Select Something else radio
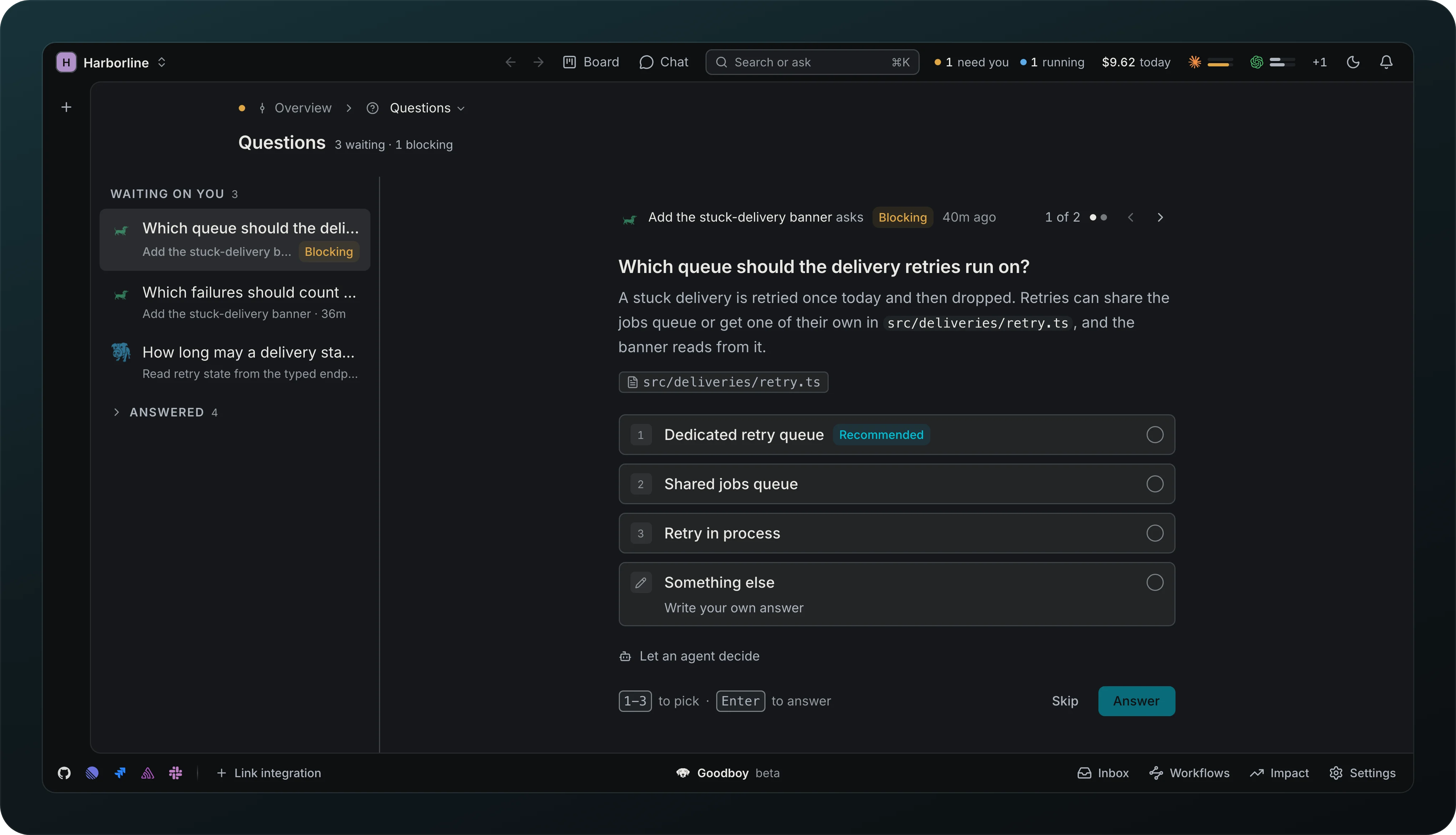 click(1155, 583)
